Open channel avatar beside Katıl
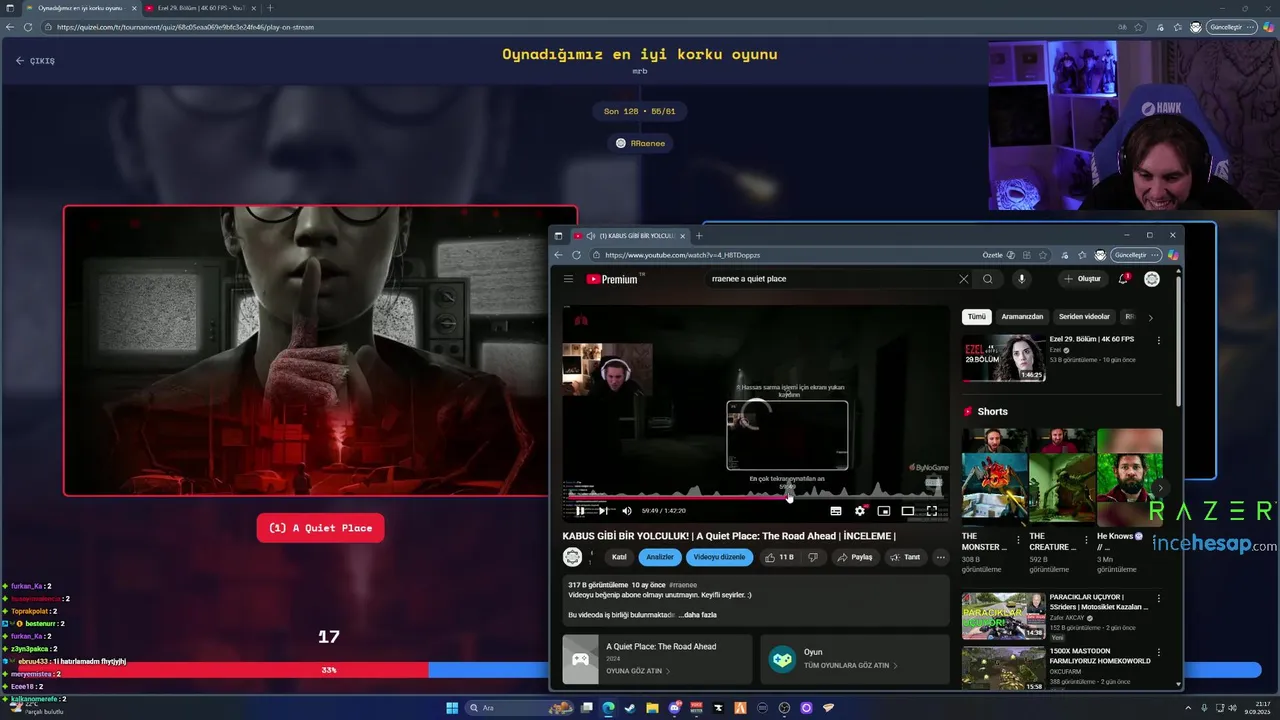This screenshot has width=1280, height=720. pyautogui.click(x=572, y=557)
